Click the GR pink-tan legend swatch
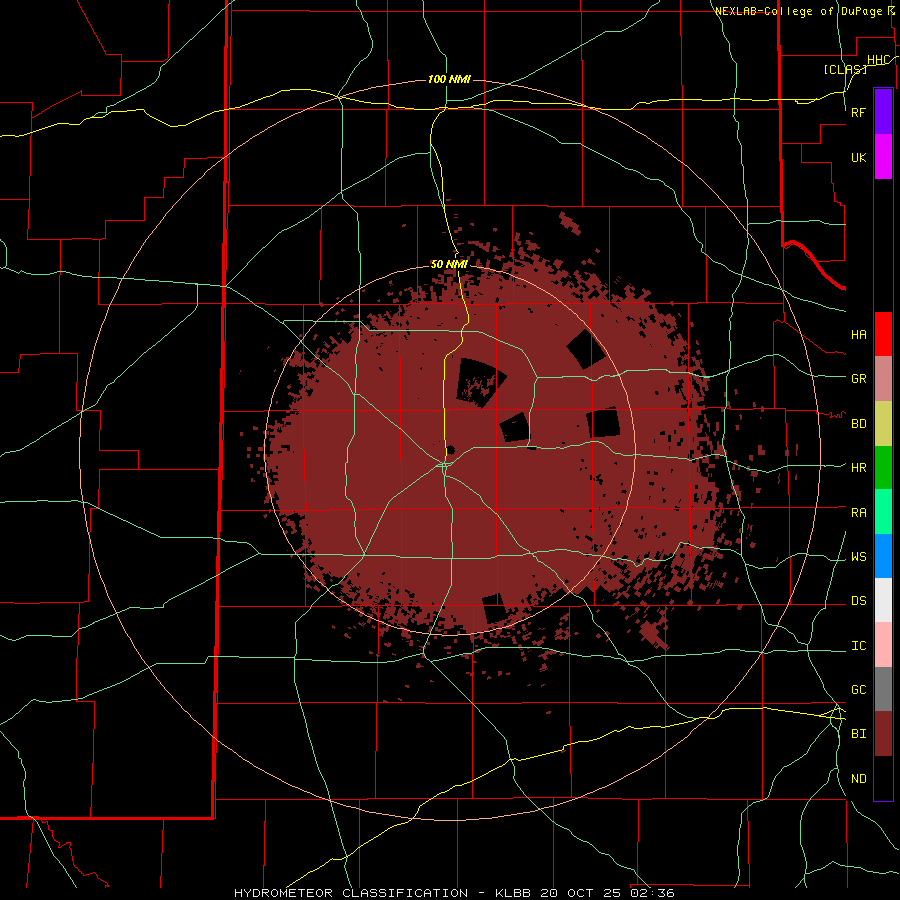The height and width of the screenshot is (900, 900). click(883, 379)
